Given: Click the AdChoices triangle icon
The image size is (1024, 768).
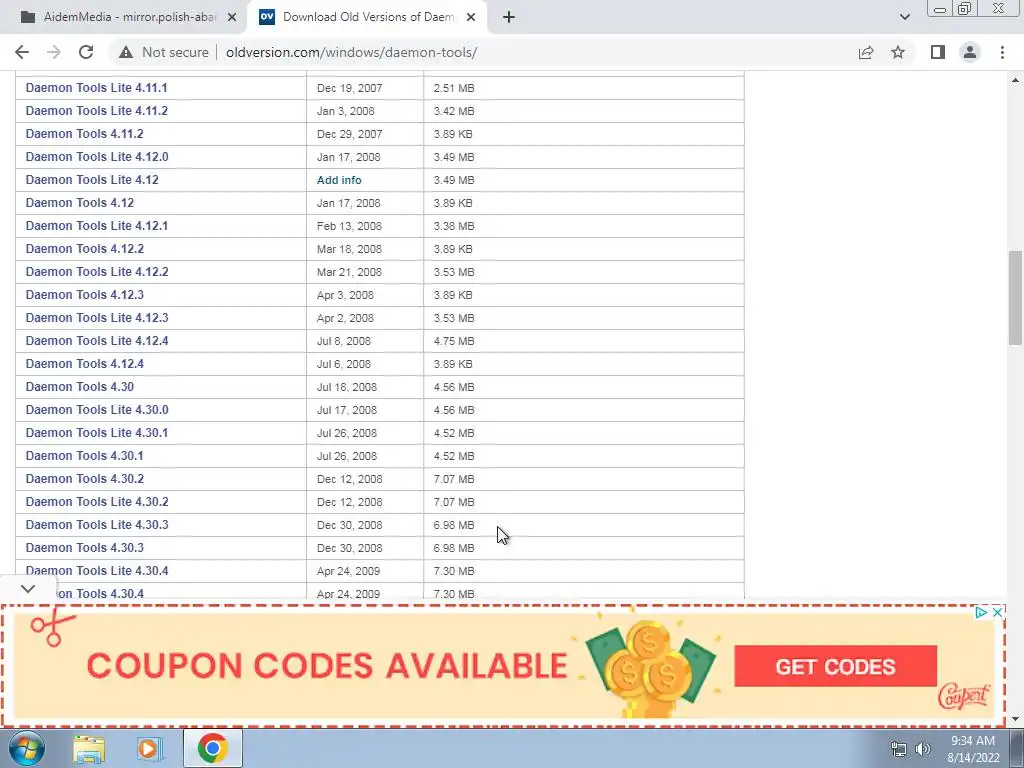Looking at the screenshot, I should 981,613.
